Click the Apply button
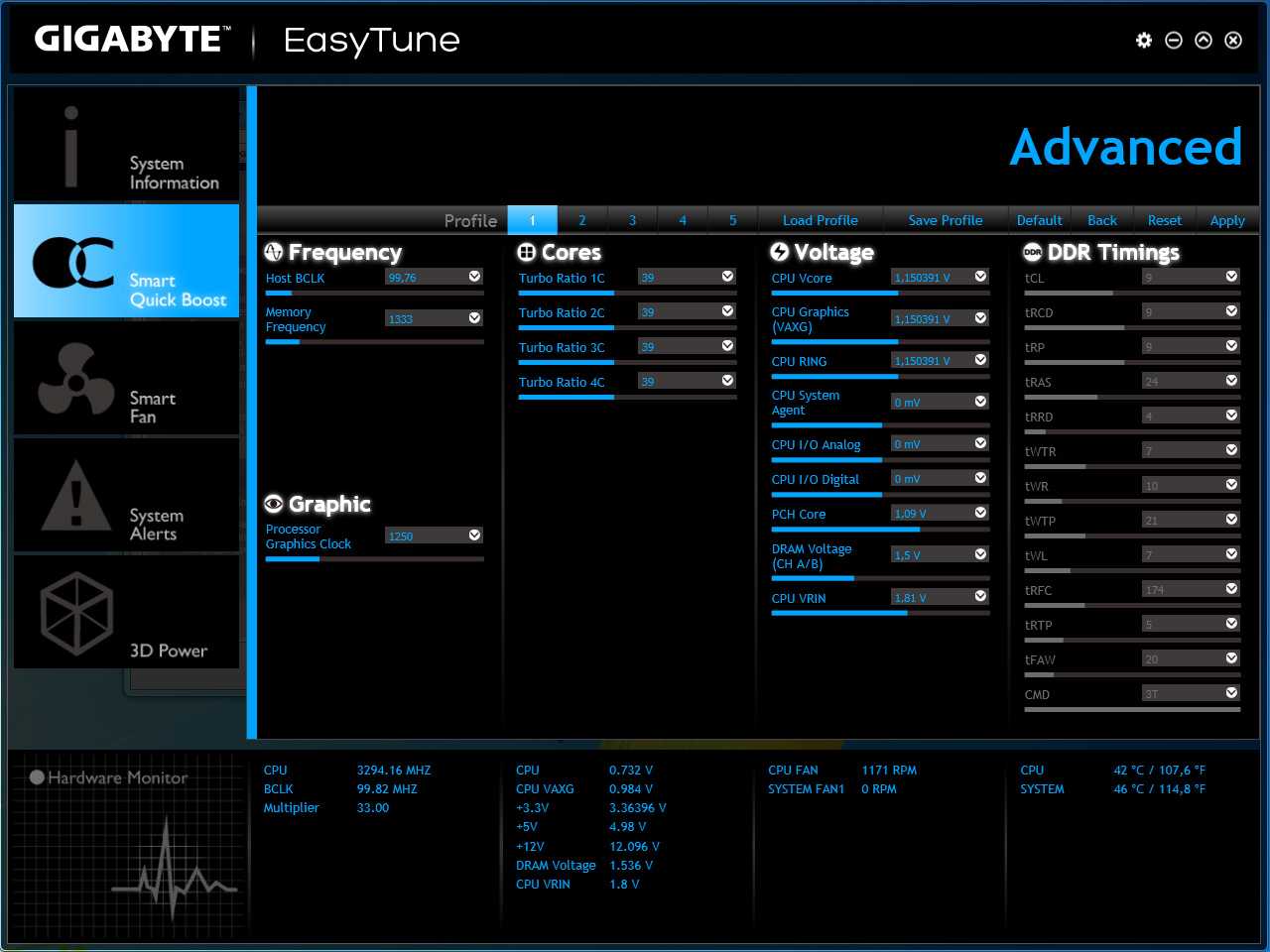This screenshot has height=952, width=1270. click(x=1226, y=220)
